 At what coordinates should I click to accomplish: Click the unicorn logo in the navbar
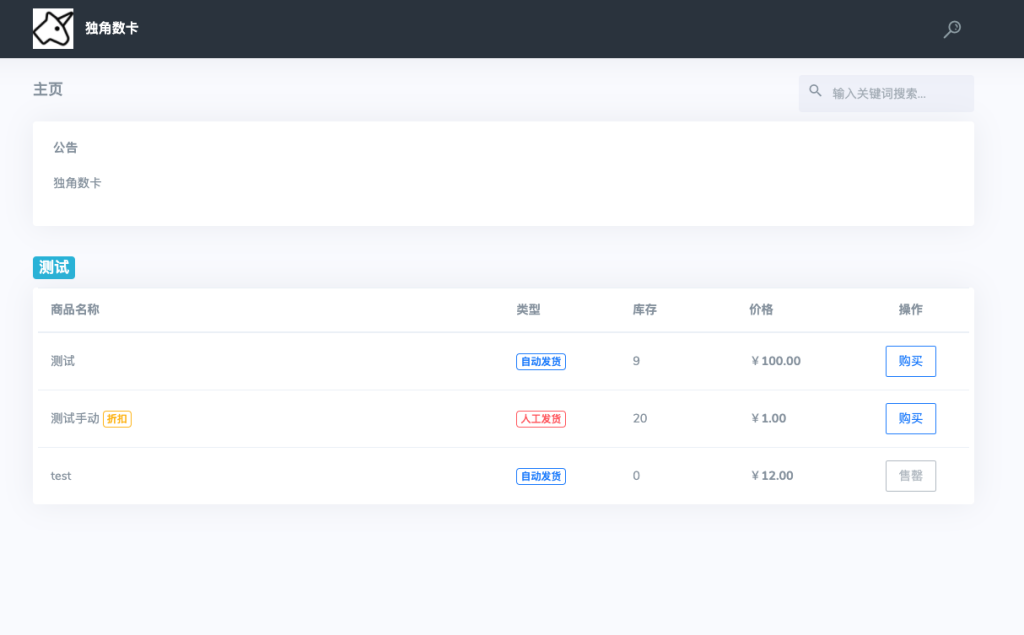(52, 28)
